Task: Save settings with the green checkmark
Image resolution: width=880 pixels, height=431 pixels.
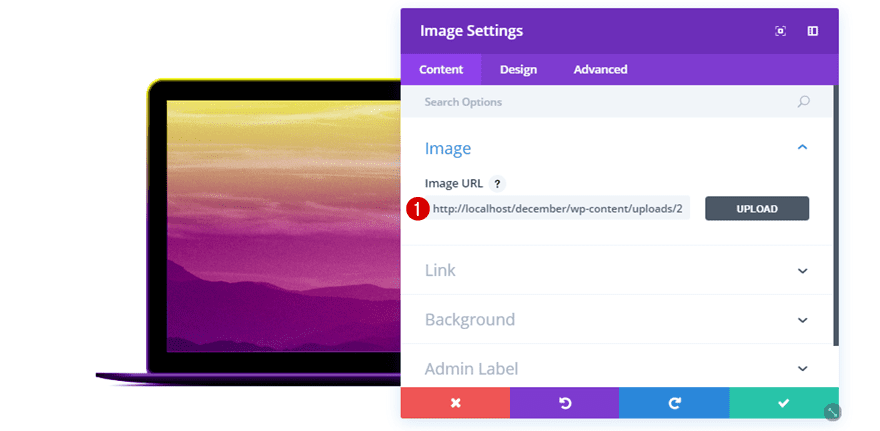Action: point(783,403)
